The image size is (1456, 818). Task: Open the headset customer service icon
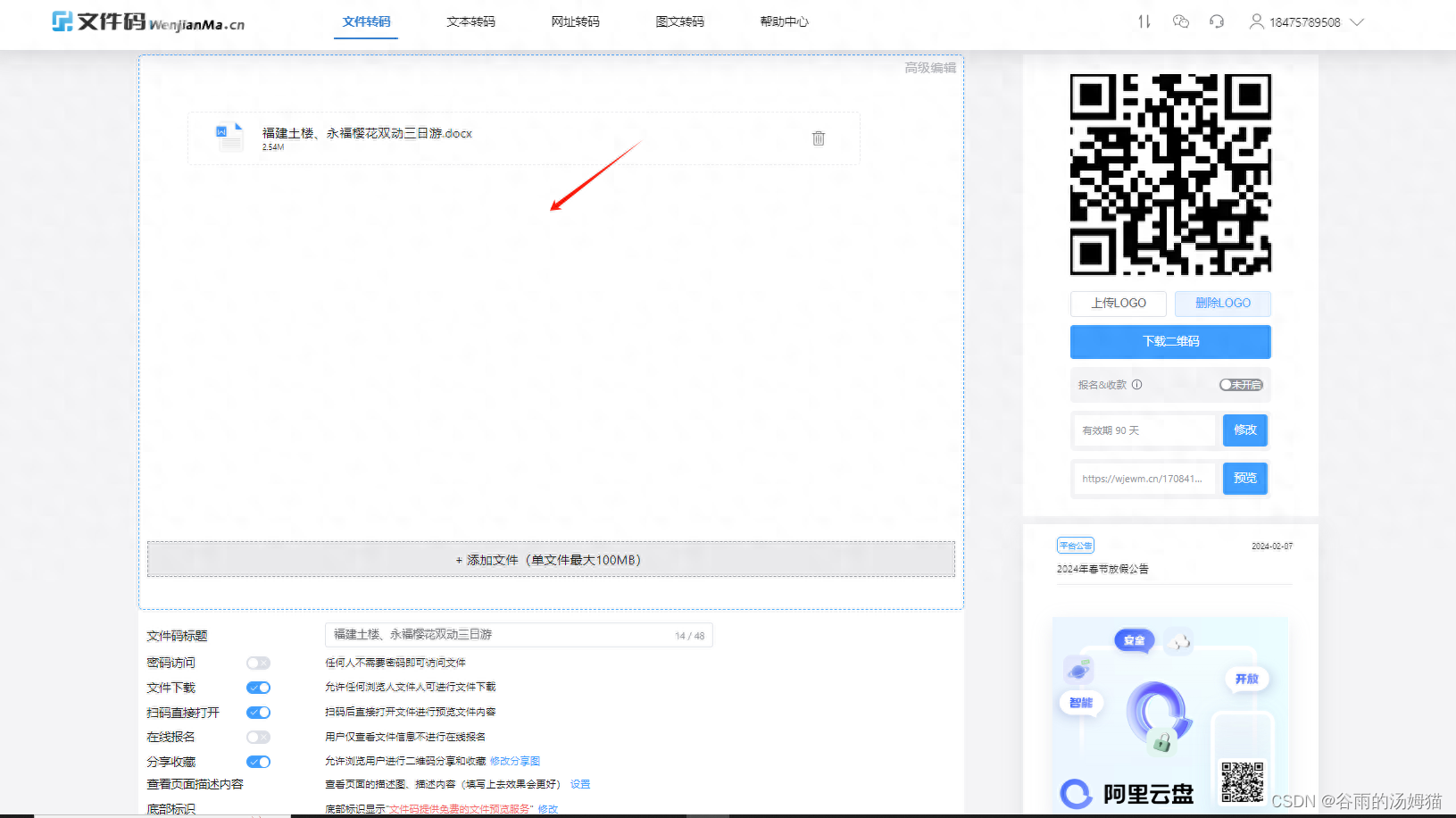pyautogui.click(x=1217, y=21)
